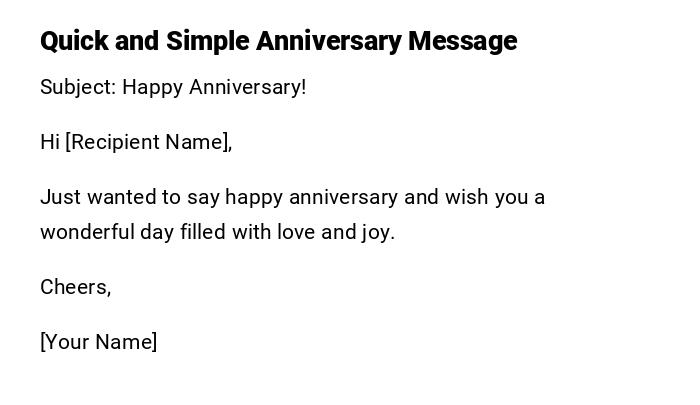Click the "Subject:" label
Viewport: 700px width, 405px height.
pos(78,87)
